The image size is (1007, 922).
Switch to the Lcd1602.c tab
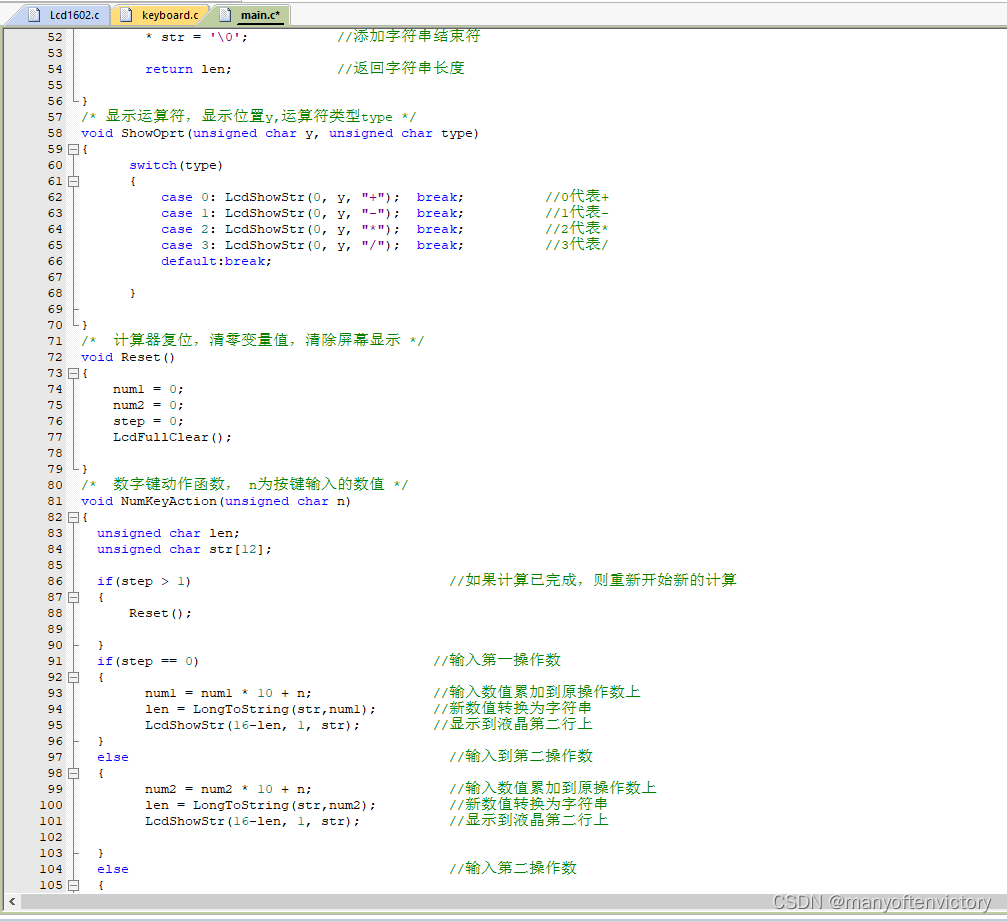(x=63, y=15)
